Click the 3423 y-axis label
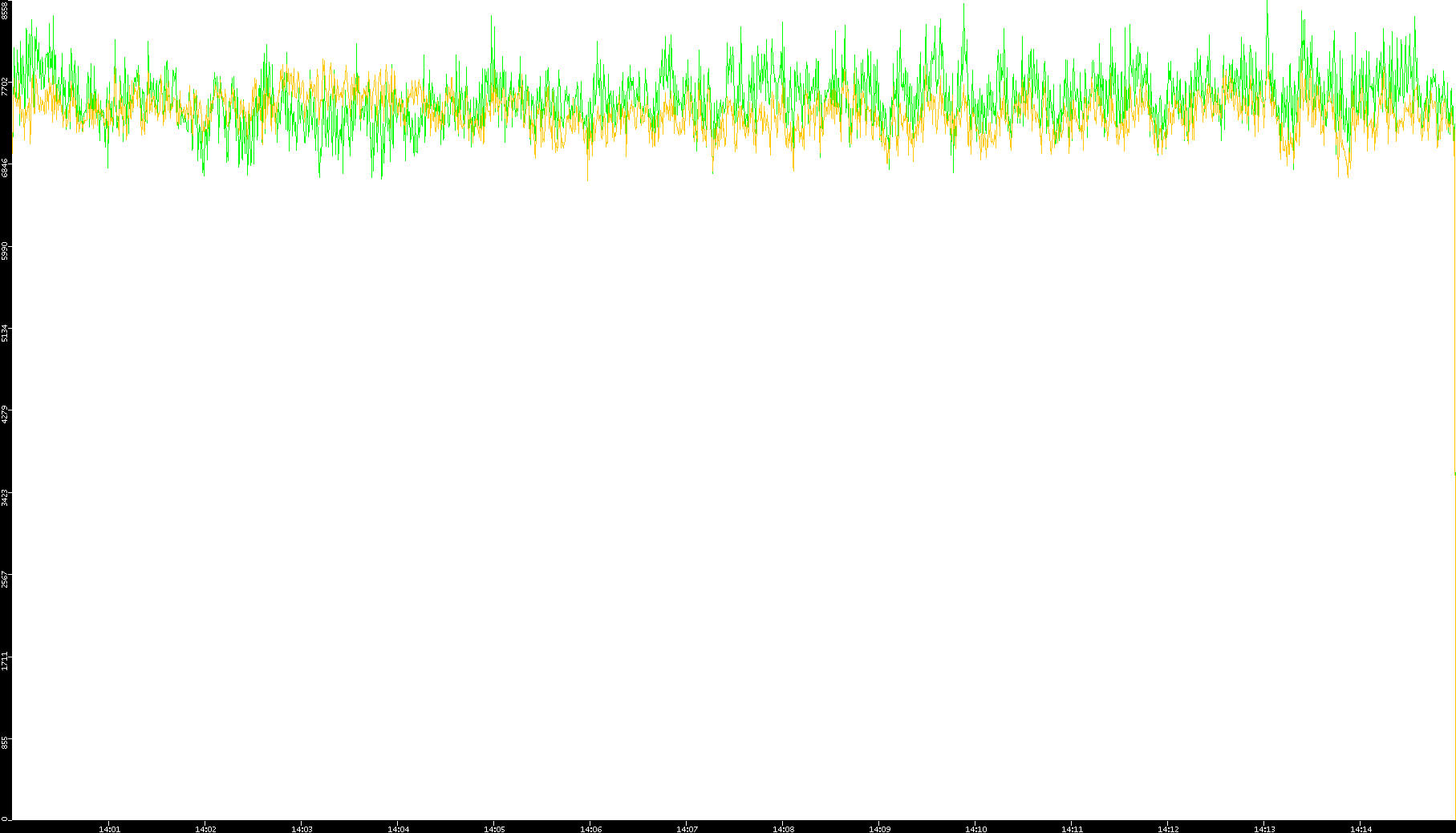 pos(5,497)
